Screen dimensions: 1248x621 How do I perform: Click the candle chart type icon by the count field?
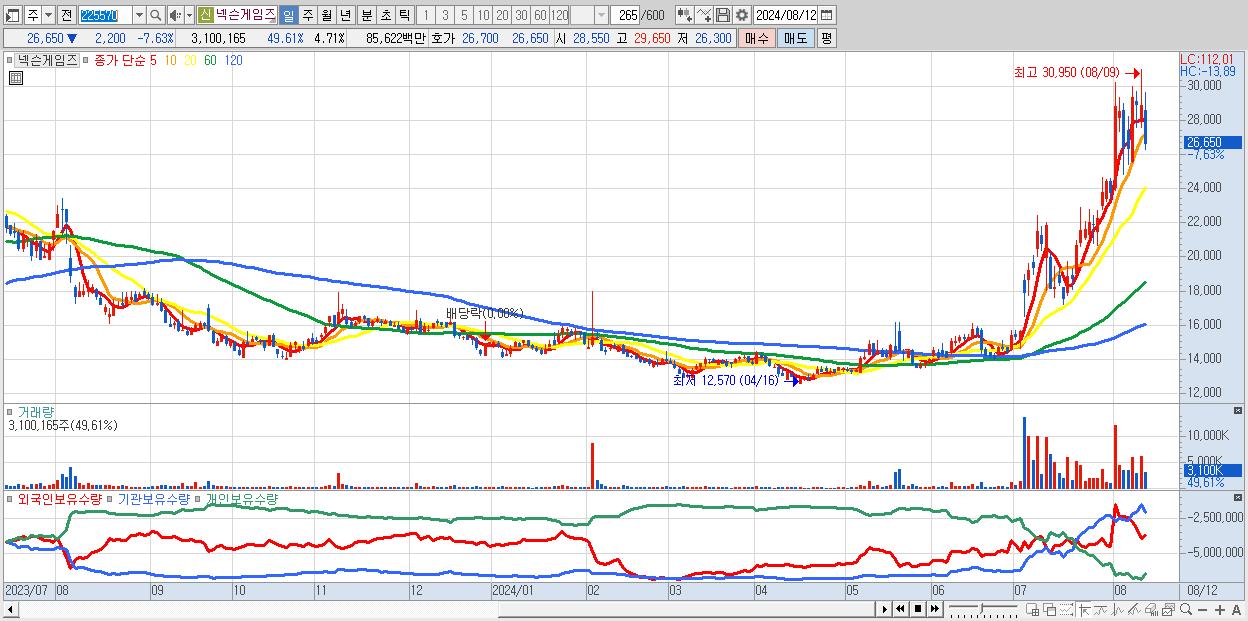(685, 15)
